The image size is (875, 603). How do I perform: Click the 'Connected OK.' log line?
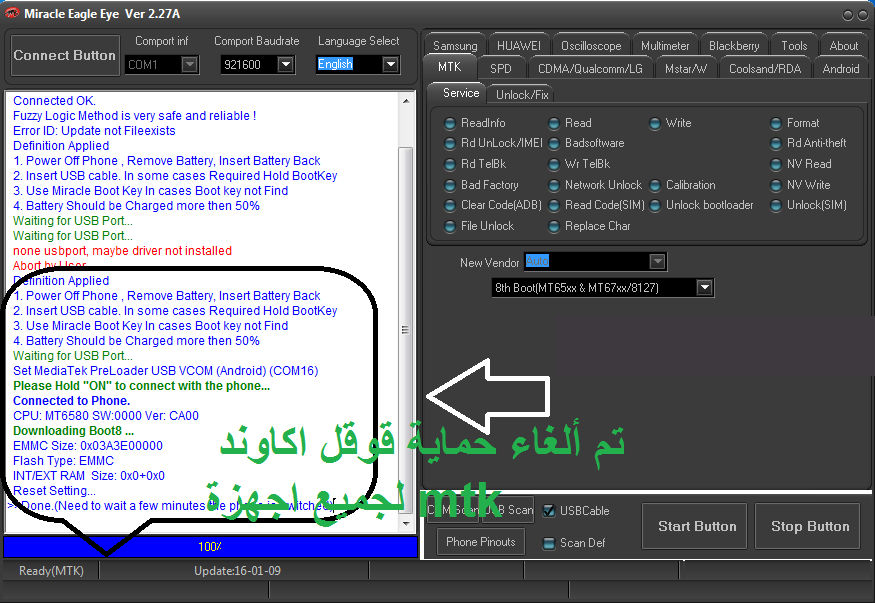(x=55, y=100)
